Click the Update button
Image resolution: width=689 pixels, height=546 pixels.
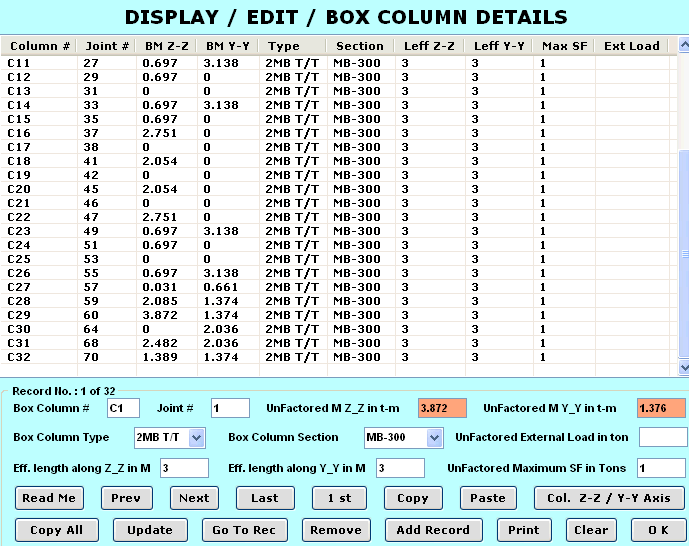point(150,530)
